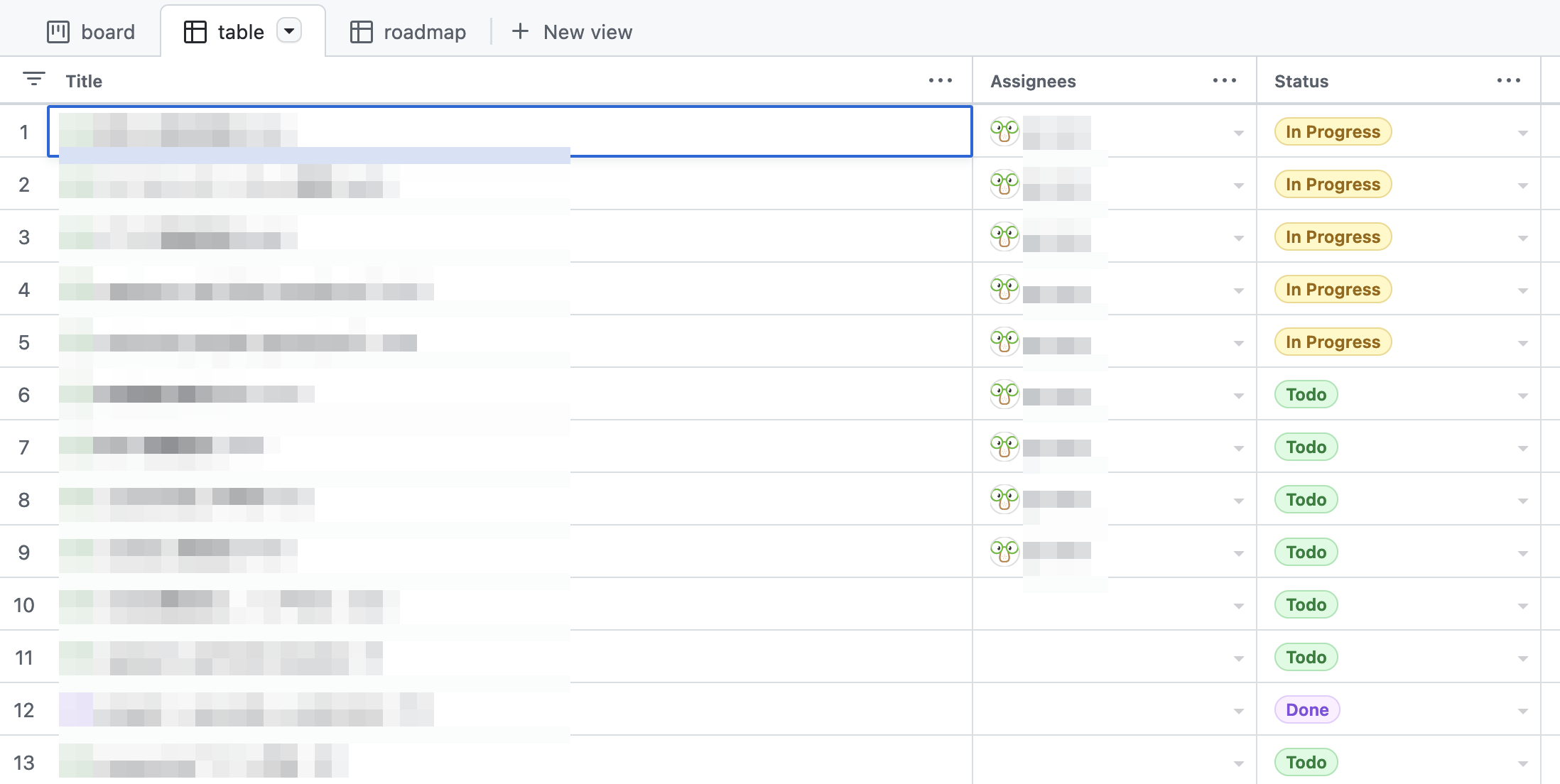The height and width of the screenshot is (784, 1560).
Task: Click the Todo badge in row 7
Action: point(1306,447)
